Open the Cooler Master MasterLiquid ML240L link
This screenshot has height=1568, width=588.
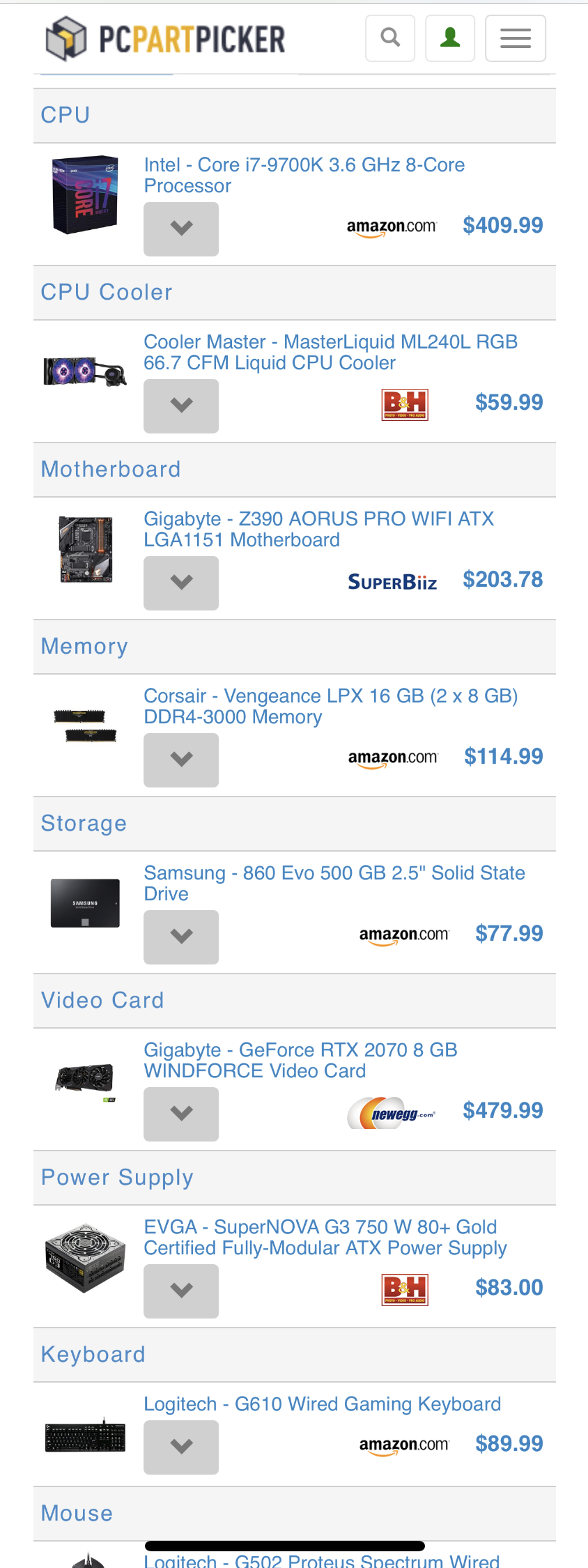pos(330,352)
